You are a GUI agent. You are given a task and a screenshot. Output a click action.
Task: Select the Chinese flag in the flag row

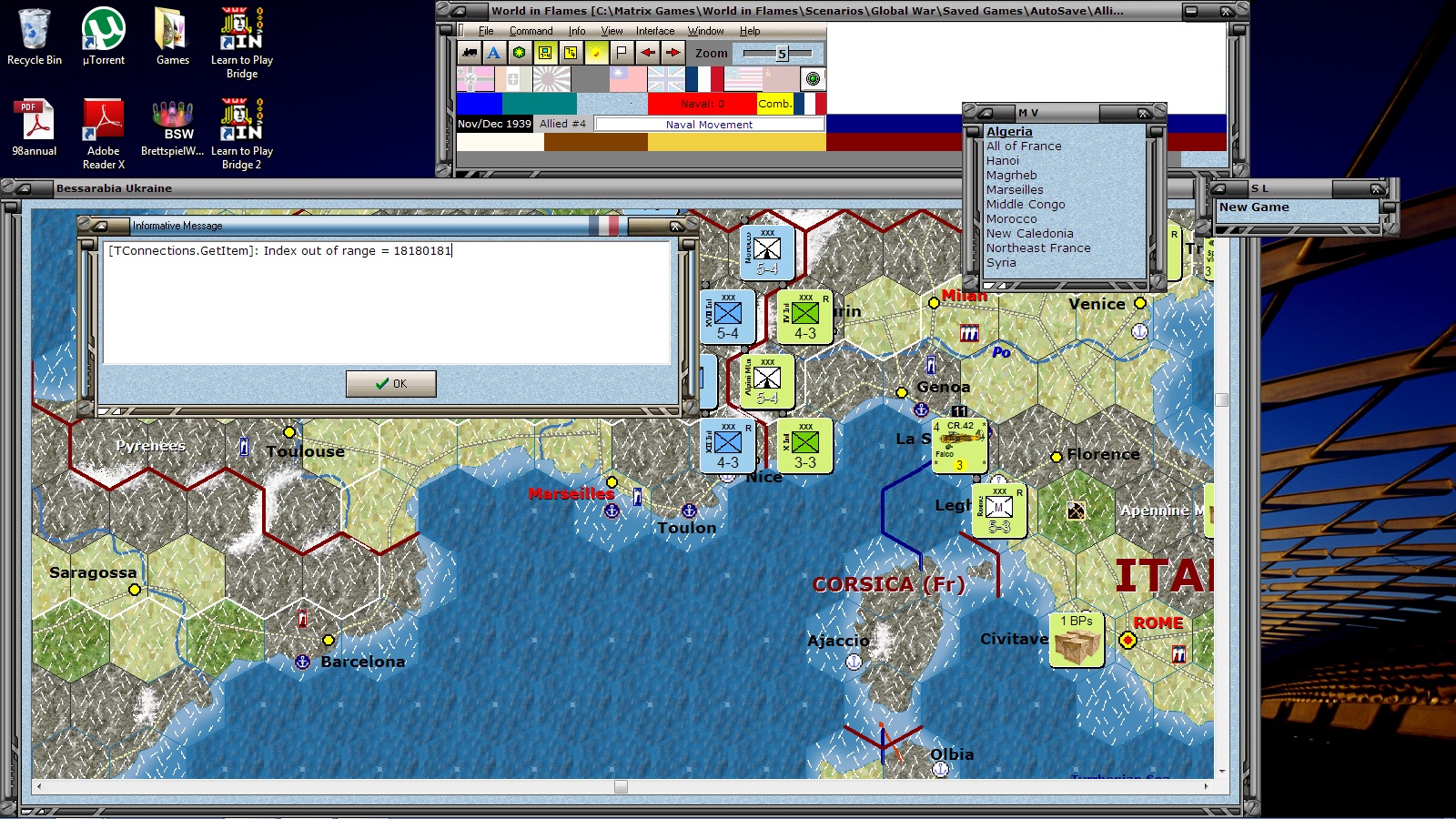pyautogui.click(x=628, y=79)
